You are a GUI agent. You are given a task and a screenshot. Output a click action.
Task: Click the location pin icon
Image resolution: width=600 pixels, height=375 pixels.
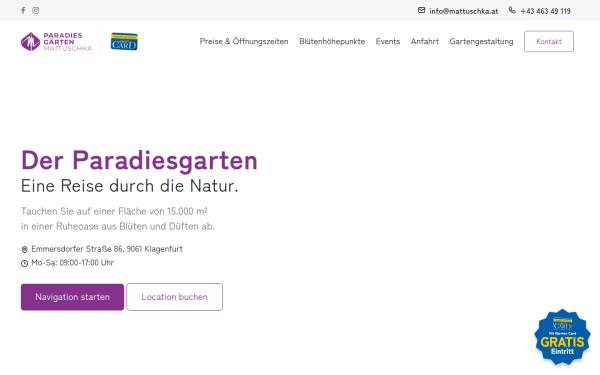(x=24, y=249)
